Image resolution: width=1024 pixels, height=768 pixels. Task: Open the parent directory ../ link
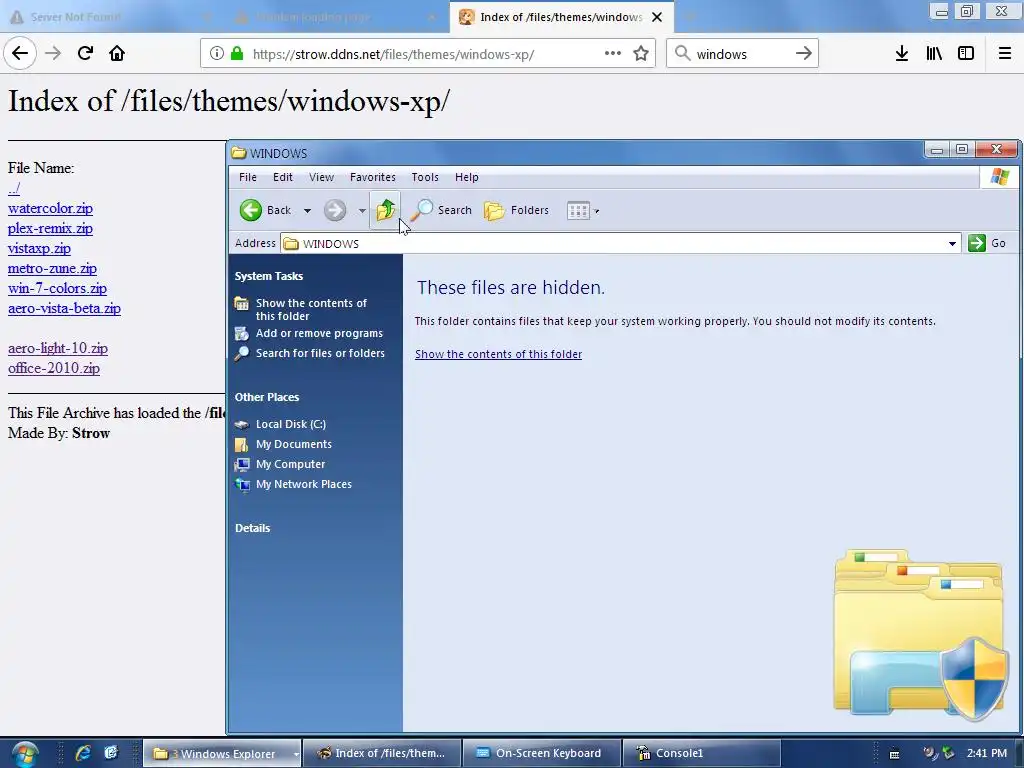click(14, 189)
